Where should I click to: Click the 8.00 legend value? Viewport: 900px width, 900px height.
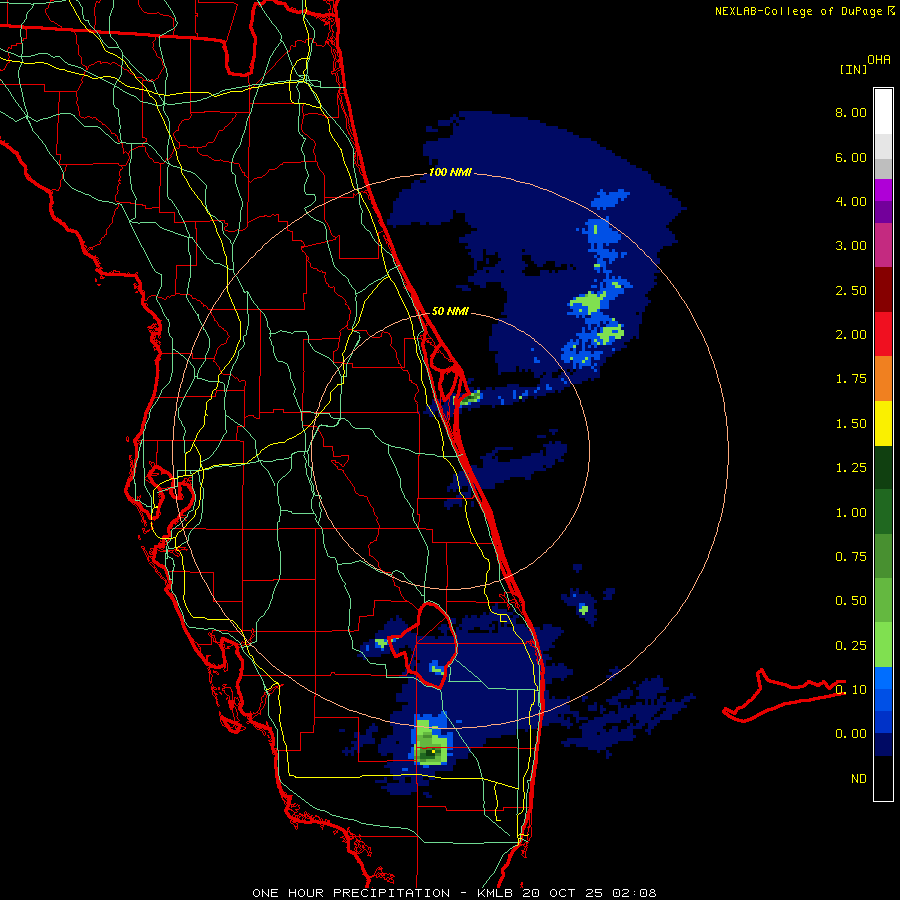pos(851,112)
